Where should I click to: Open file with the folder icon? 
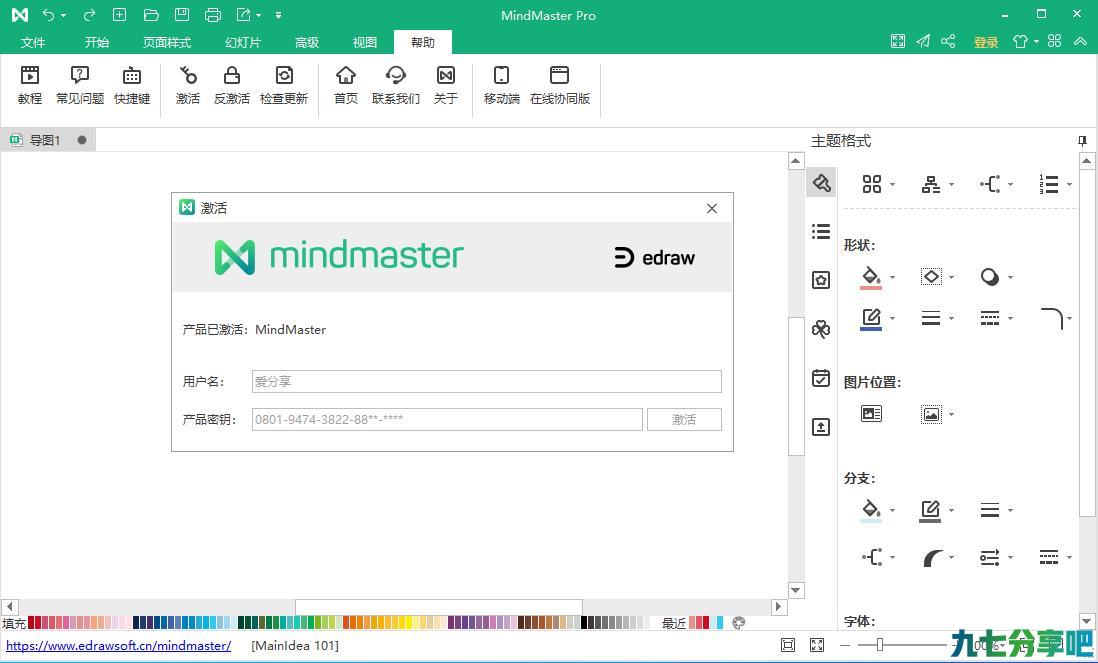(151, 15)
